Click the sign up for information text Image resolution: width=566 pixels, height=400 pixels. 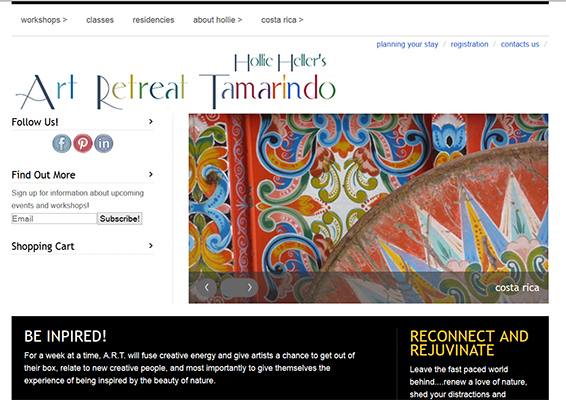(78, 199)
